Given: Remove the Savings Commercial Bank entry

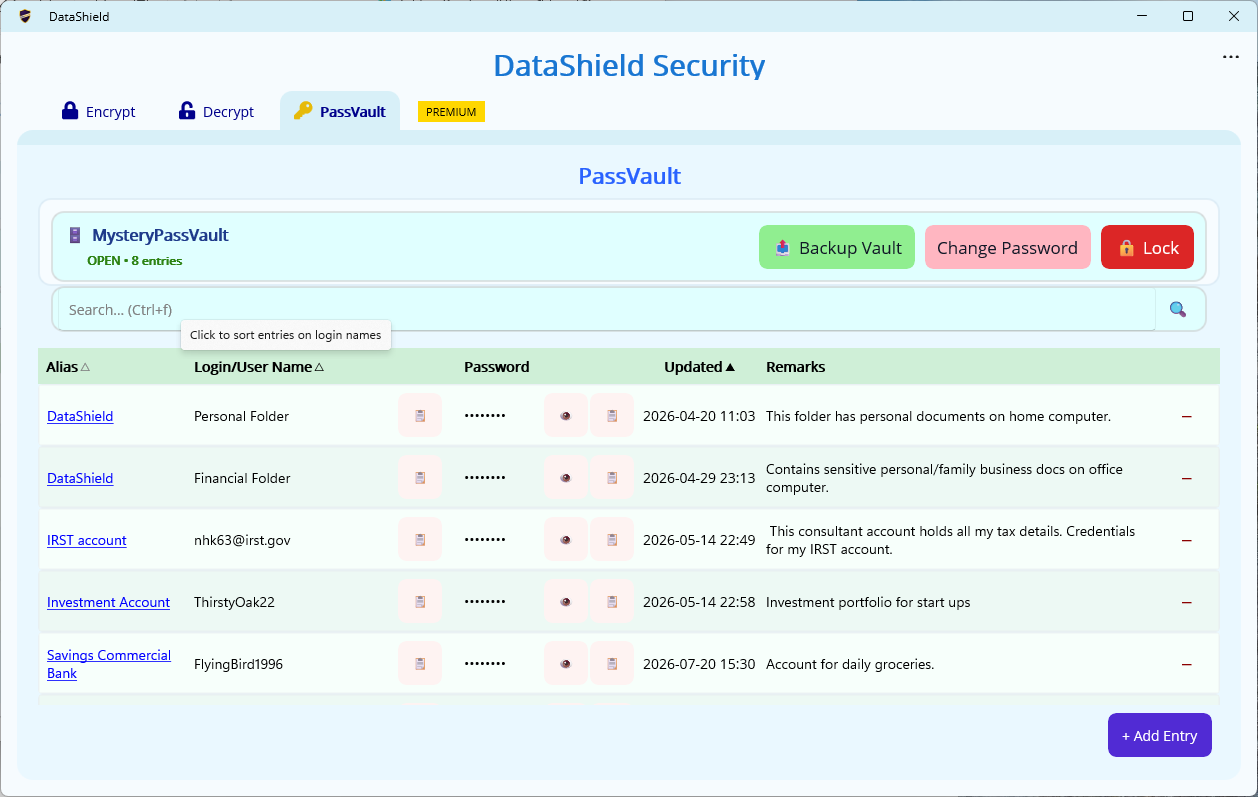Looking at the screenshot, I should (1187, 664).
